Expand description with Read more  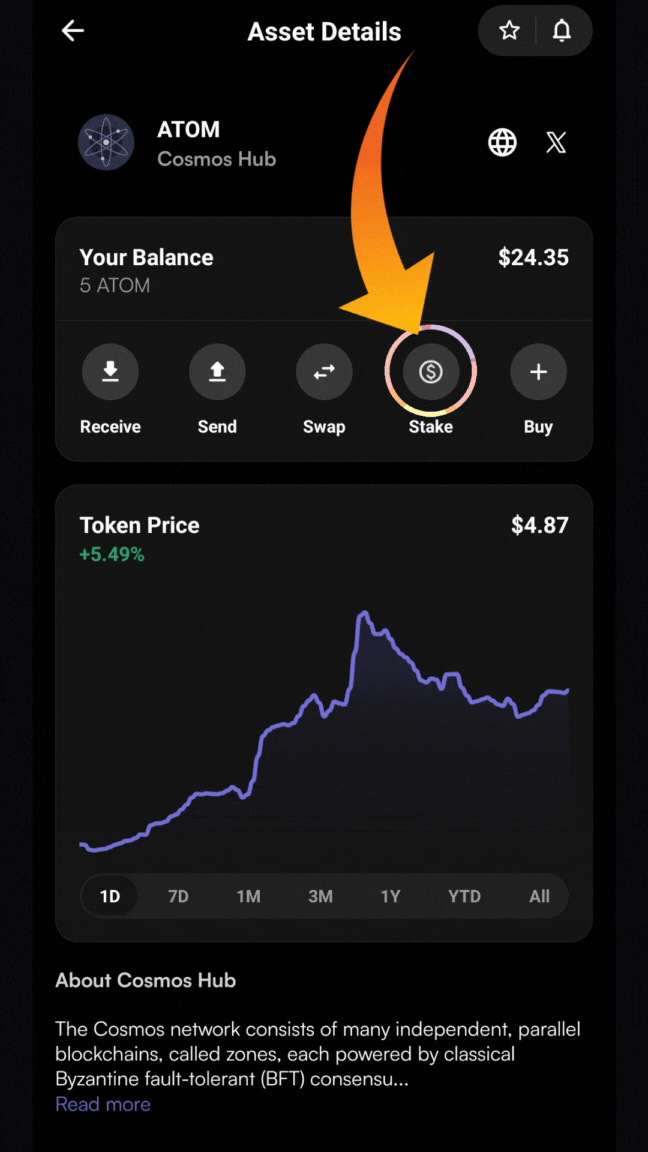[103, 1104]
